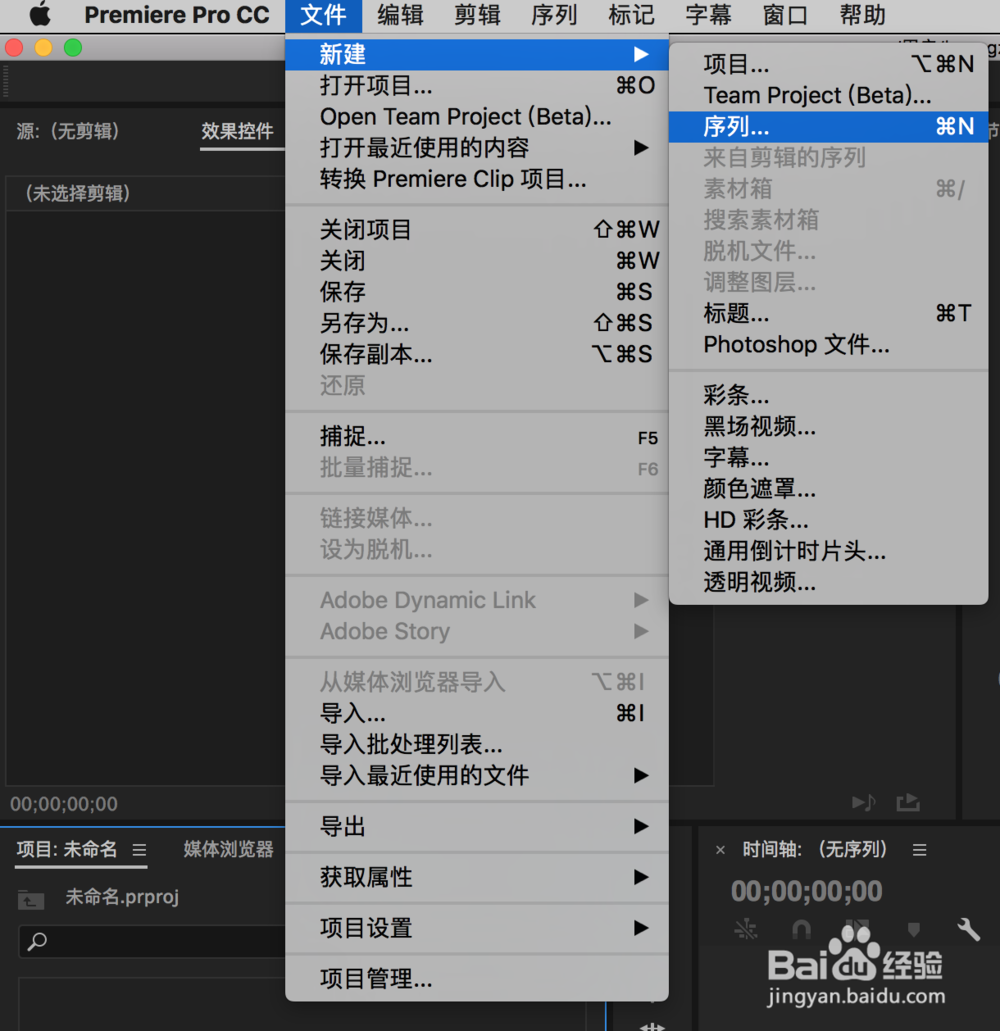Expand the Adobe Story submenu
The width and height of the screenshot is (1000, 1031).
(477, 631)
